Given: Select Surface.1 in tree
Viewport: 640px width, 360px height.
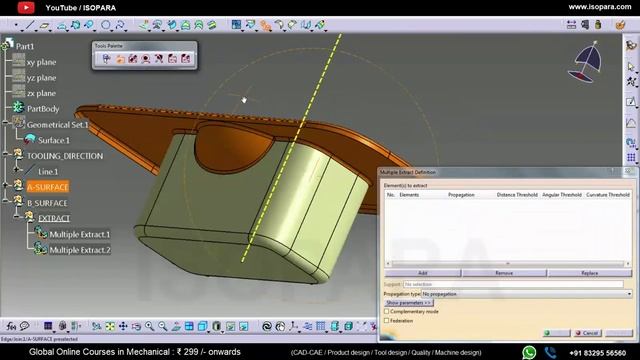Looking at the screenshot, I should (53, 140).
